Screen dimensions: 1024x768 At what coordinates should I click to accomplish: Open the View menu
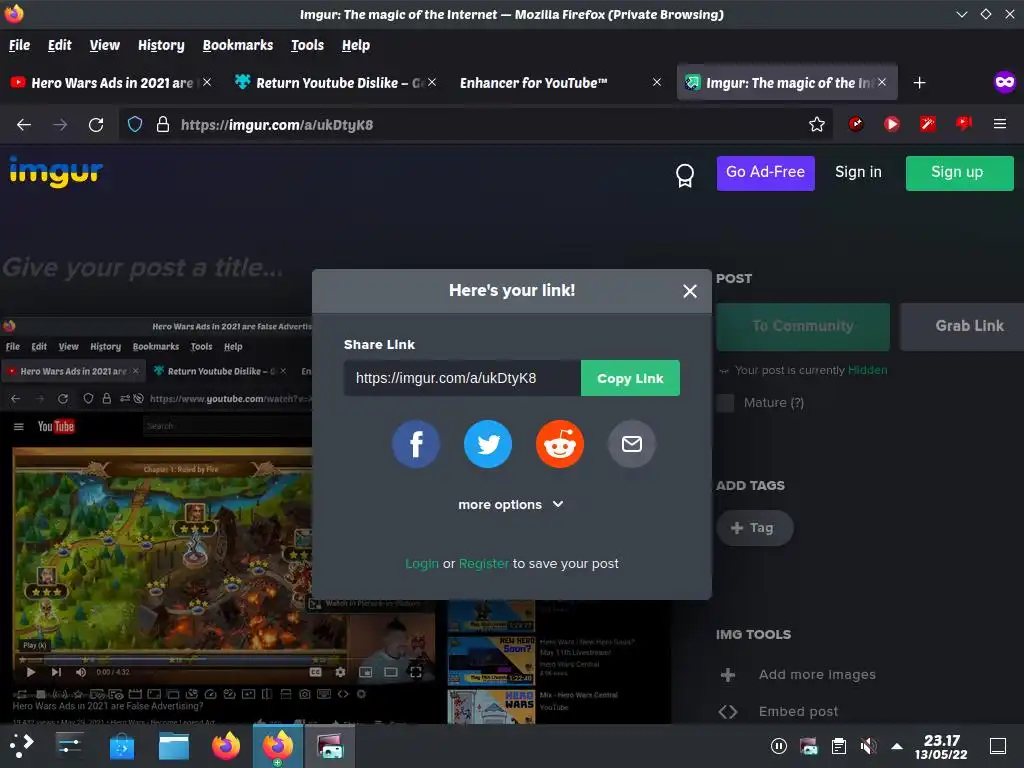(x=104, y=45)
